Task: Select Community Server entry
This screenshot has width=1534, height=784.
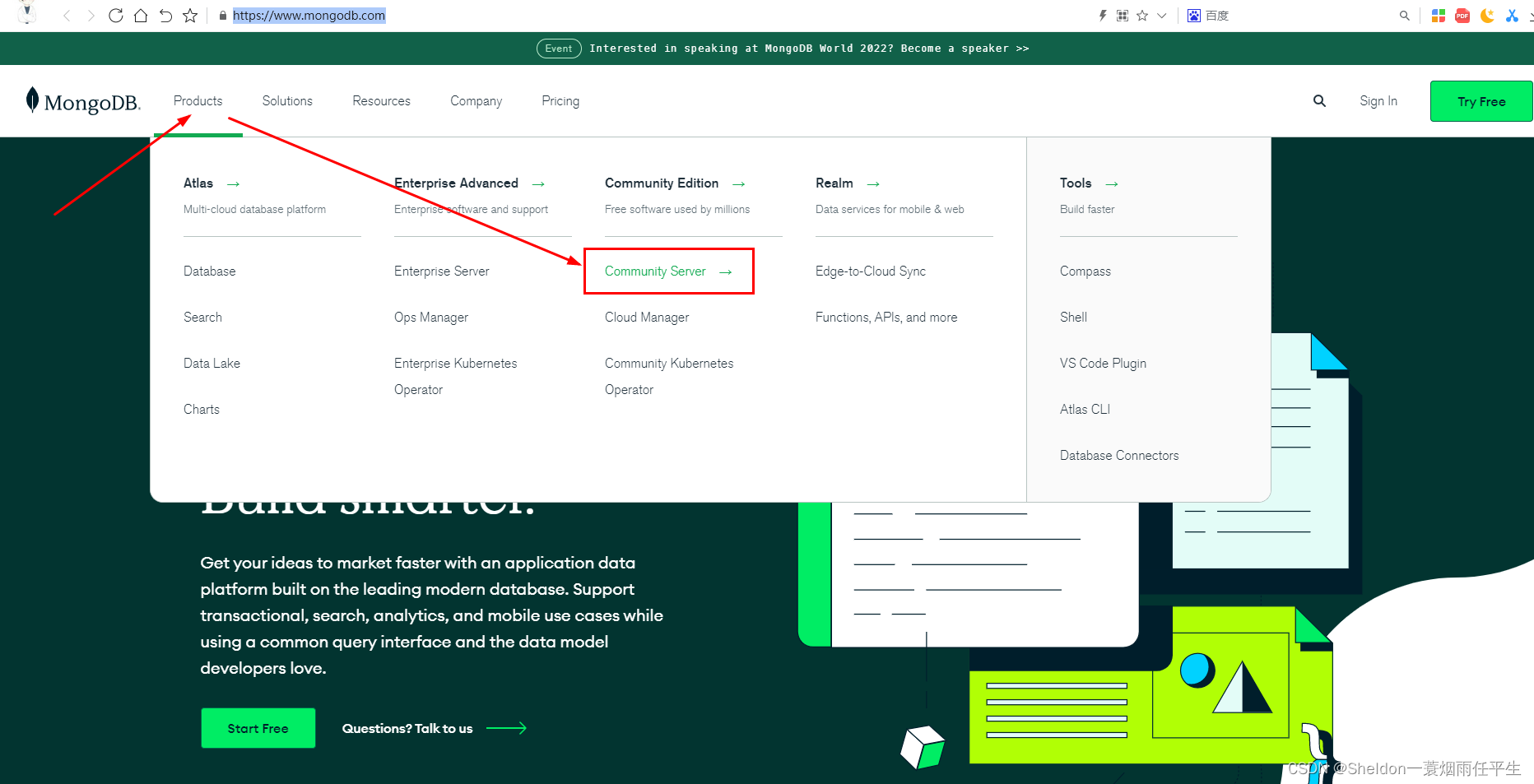Action: [x=655, y=271]
